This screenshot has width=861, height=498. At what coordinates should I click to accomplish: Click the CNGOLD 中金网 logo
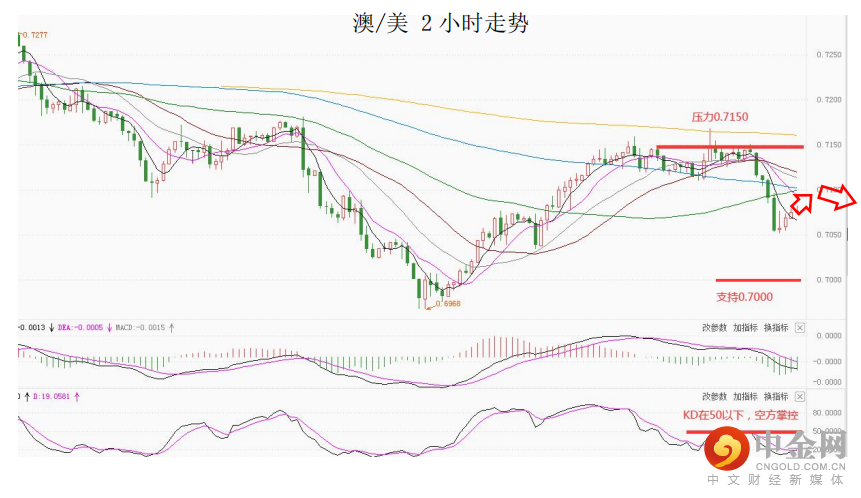pyautogui.click(x=775, y=453)
